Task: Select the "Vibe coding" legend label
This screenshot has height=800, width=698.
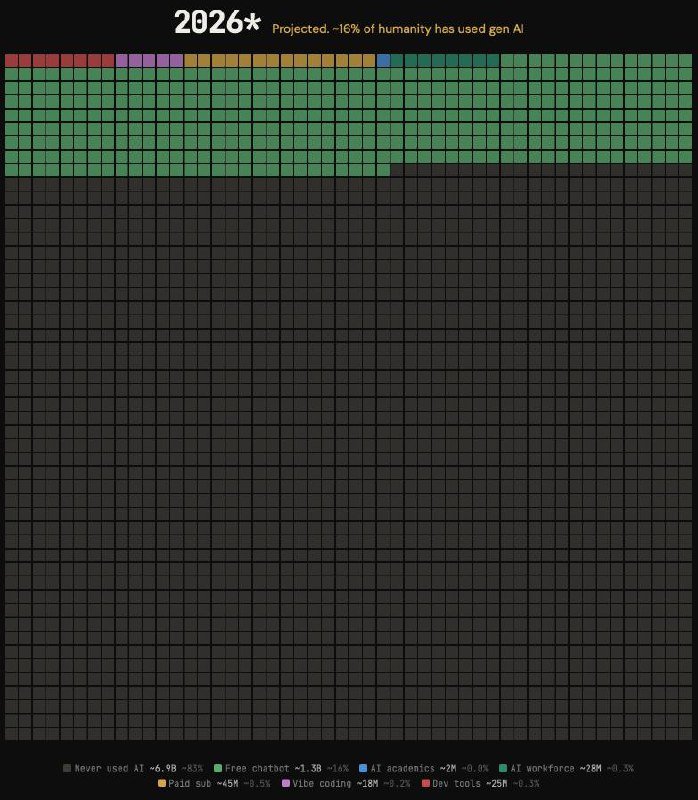Action: coord(322,784)
